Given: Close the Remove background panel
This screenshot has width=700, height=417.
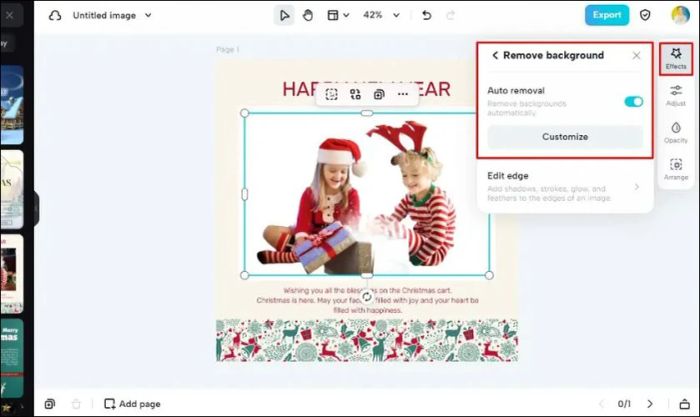Looking at the screenshot, I should pyautogui.click(x=636, y=55).
